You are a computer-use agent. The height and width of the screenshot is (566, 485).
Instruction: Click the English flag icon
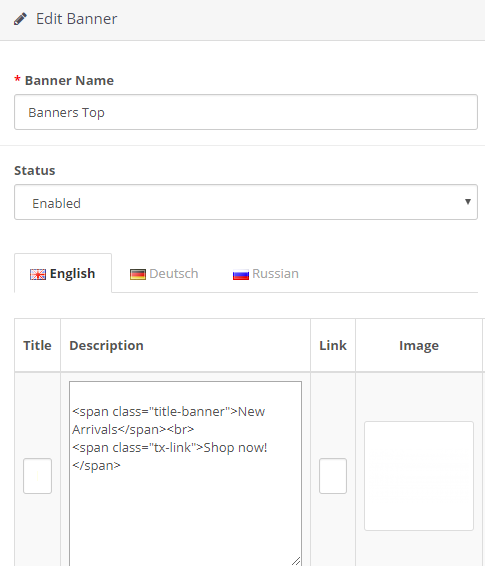click(x=38, y=274)
